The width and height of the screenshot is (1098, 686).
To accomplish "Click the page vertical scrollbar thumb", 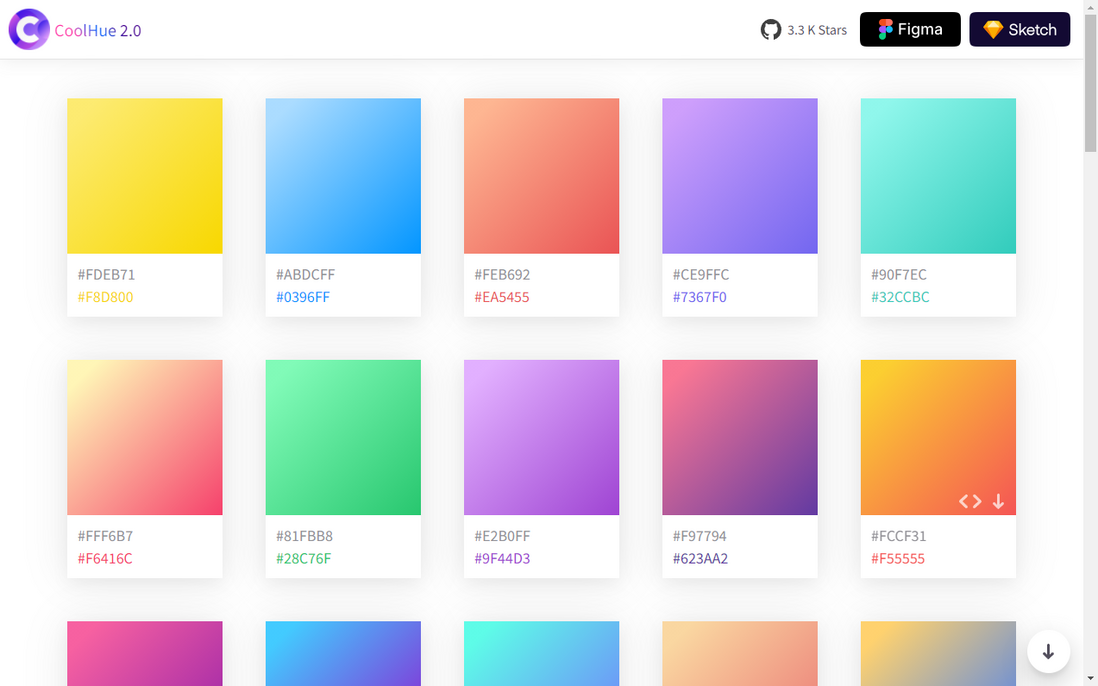I will click(x=1090, y=83).
